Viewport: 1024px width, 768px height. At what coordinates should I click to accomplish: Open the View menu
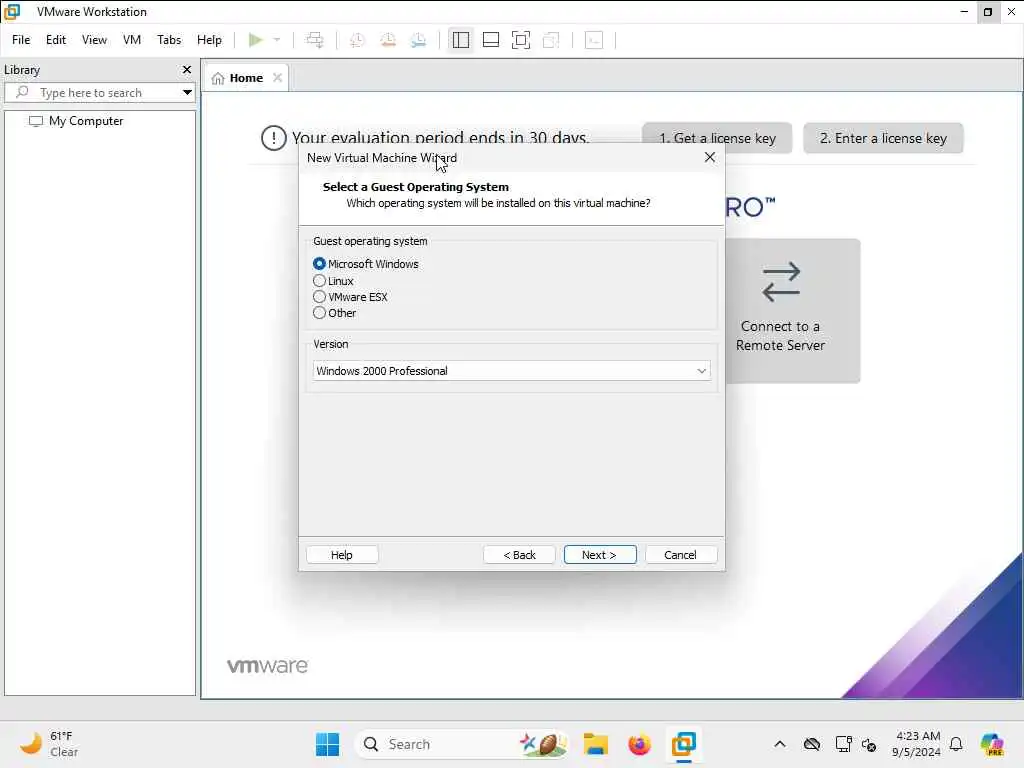coord(94,40)
